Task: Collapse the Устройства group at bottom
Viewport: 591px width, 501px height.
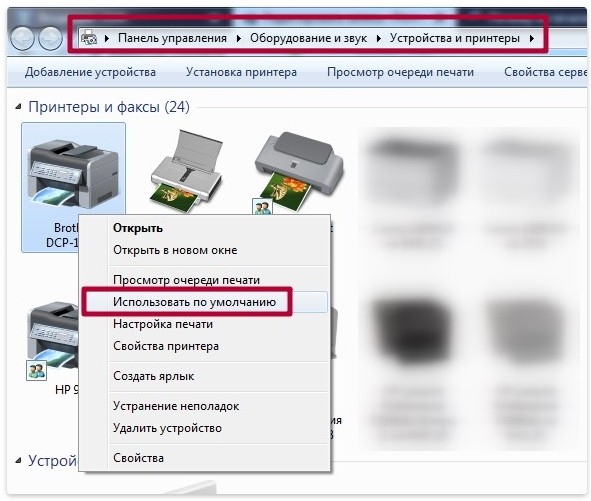Action: [x=18, y=461]
